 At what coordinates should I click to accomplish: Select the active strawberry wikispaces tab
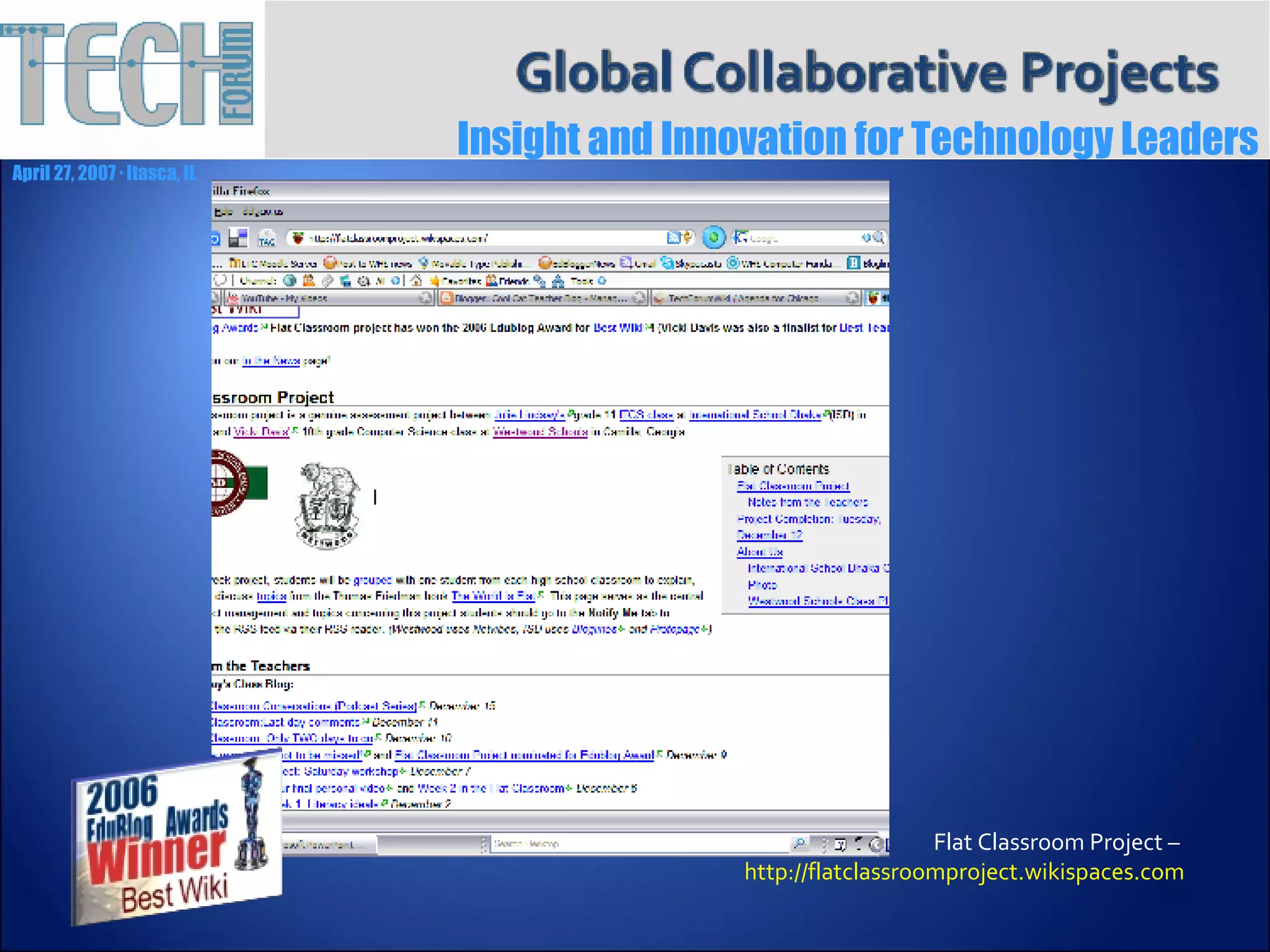(x=877, y=298)
